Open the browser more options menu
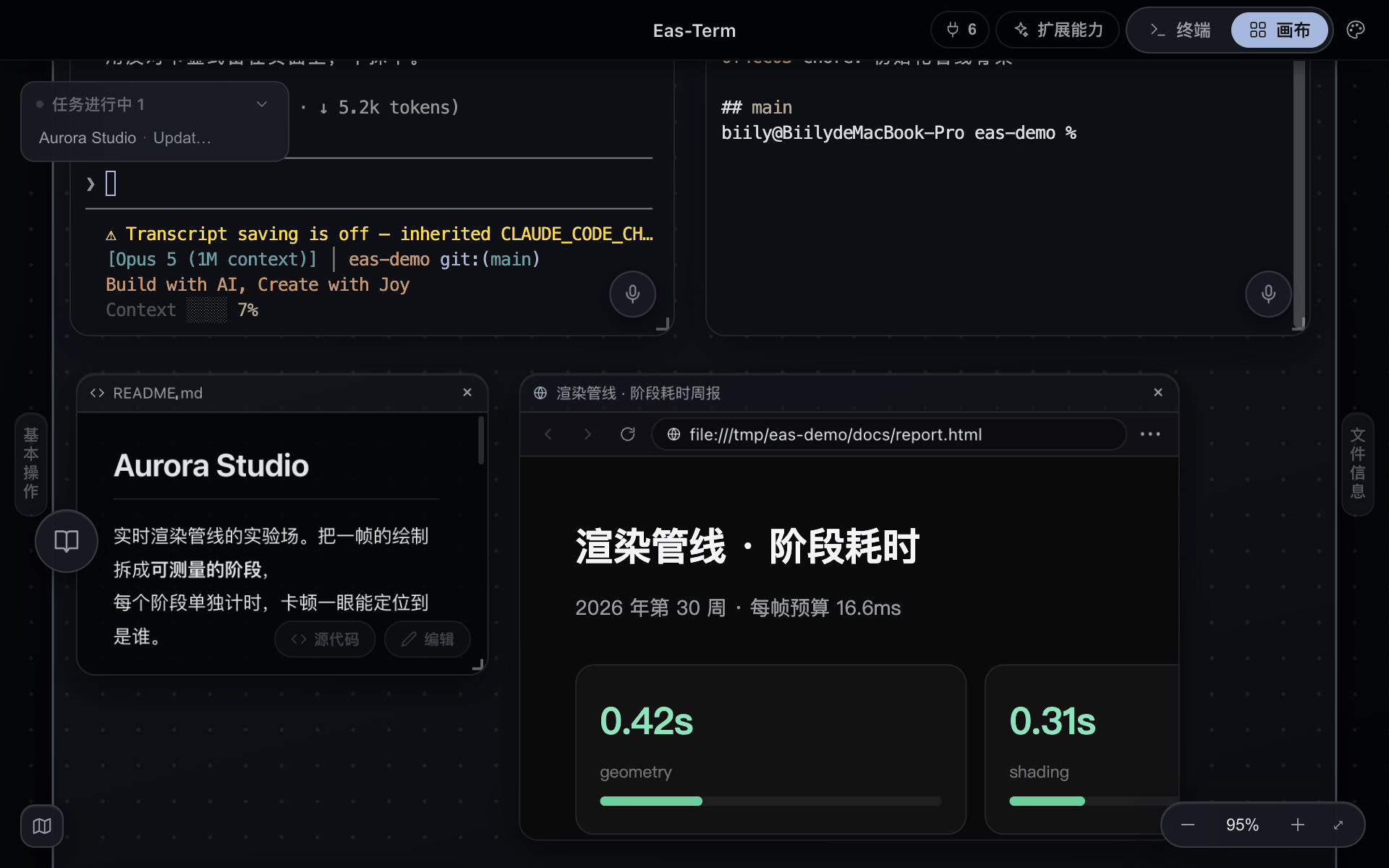Viewport: 1389px width, 868px height. tap(1150, 434)
